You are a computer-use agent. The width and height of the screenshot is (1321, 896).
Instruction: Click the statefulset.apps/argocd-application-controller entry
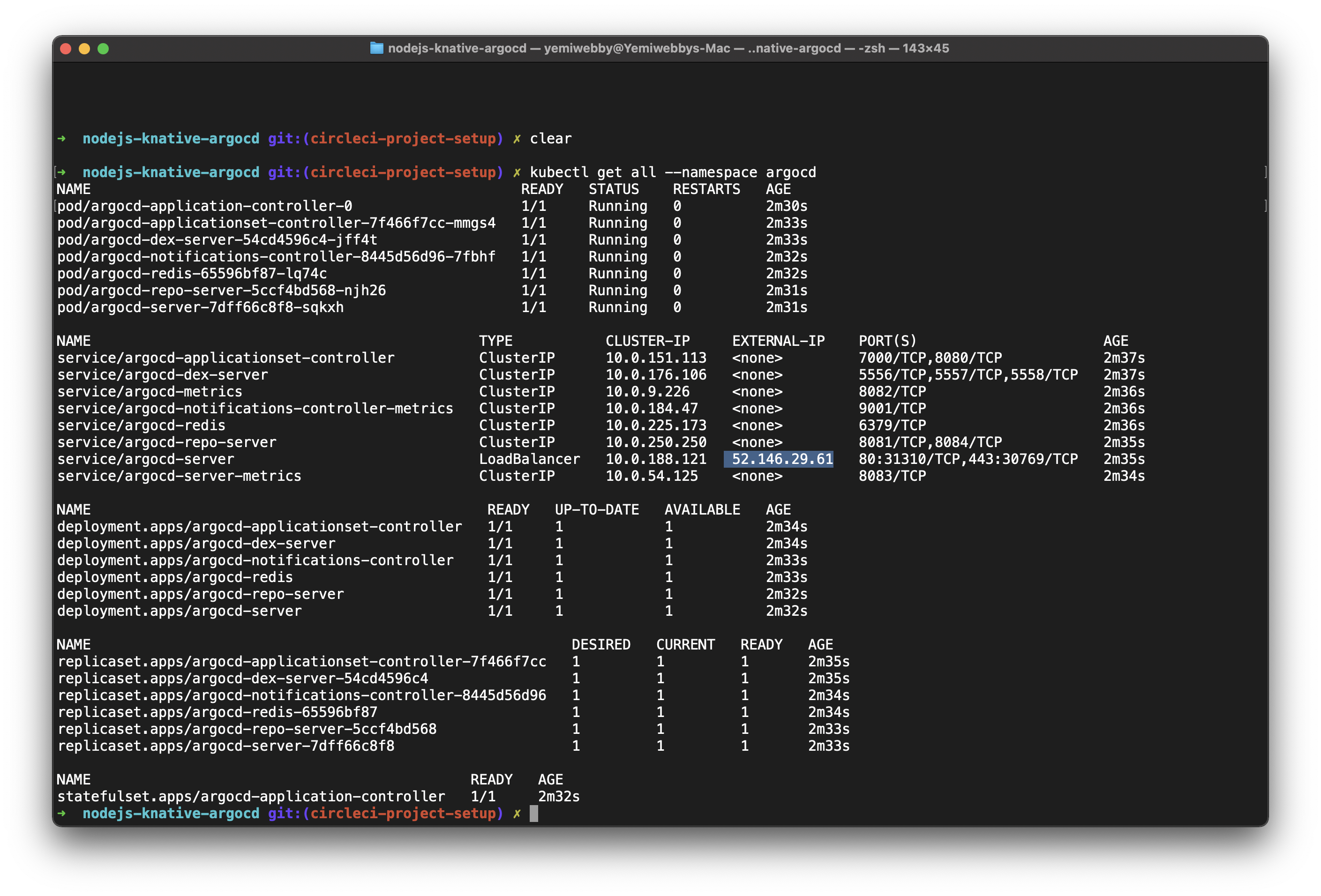[250, 796]
